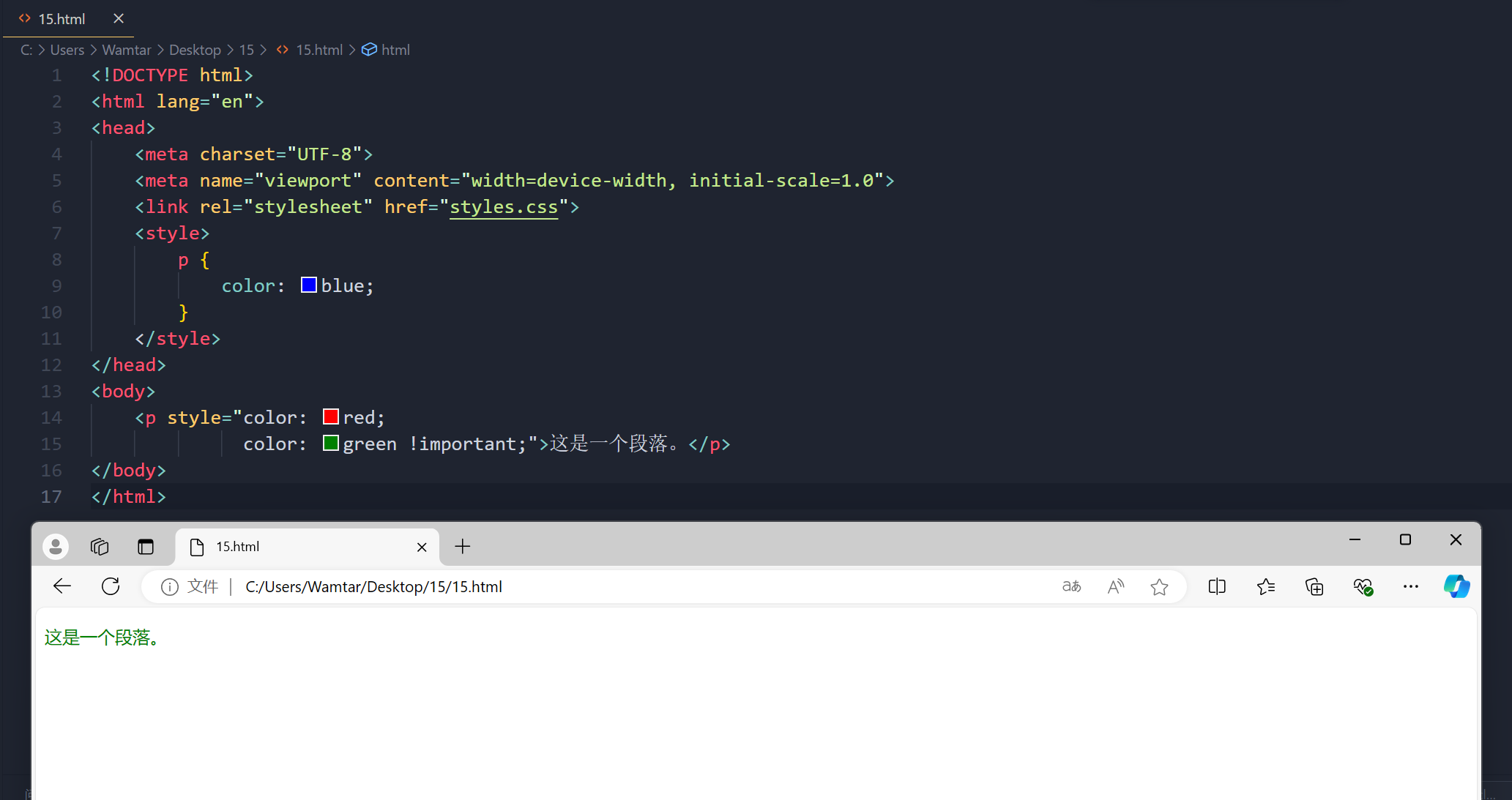
Task: Open the Collections icon
Action: [x=1314, y=586]
